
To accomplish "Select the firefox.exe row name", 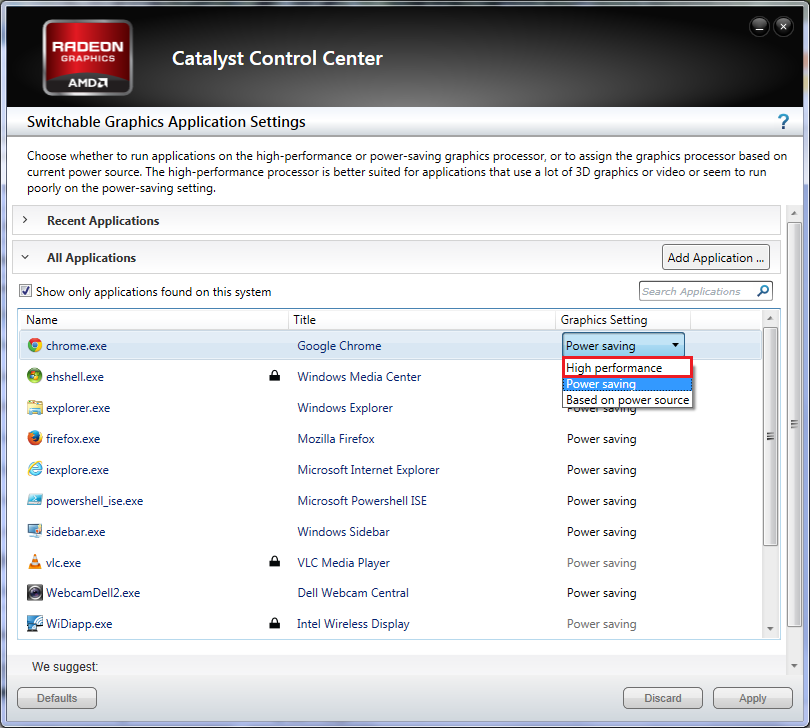I will point(73,439).
